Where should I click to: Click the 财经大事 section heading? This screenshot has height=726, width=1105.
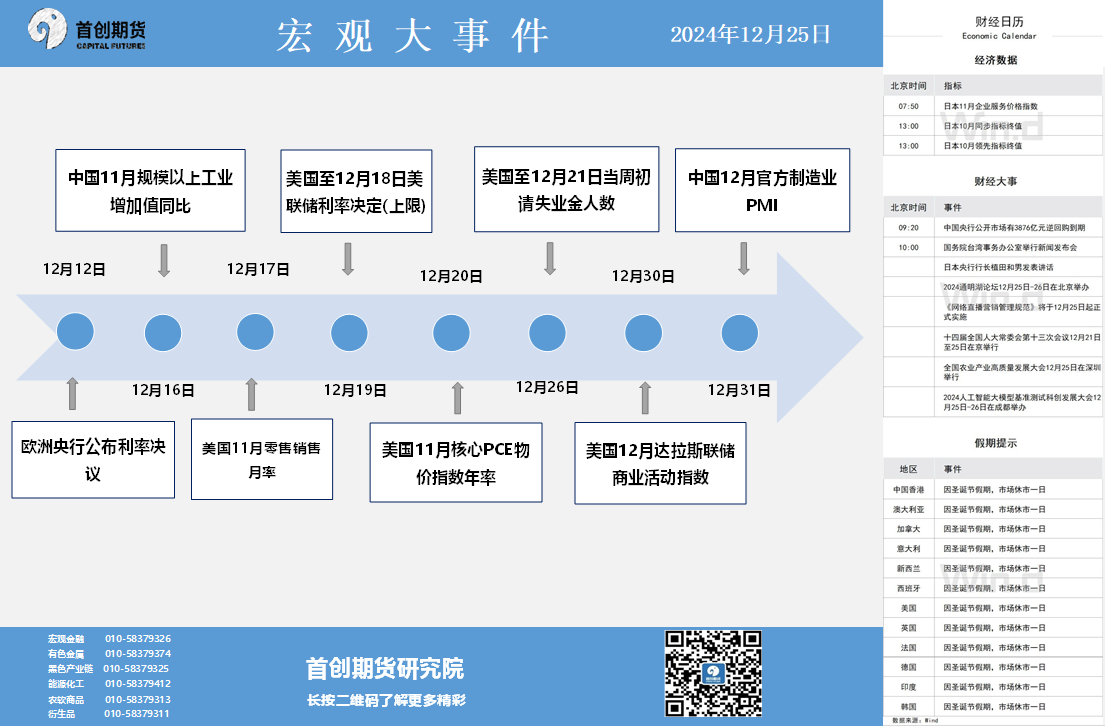pyautogui.click(x=996, y=181)
